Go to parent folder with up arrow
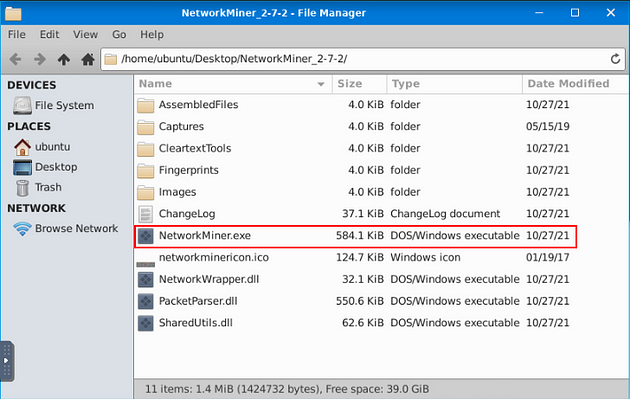630x399 pixels. point(63,59)
